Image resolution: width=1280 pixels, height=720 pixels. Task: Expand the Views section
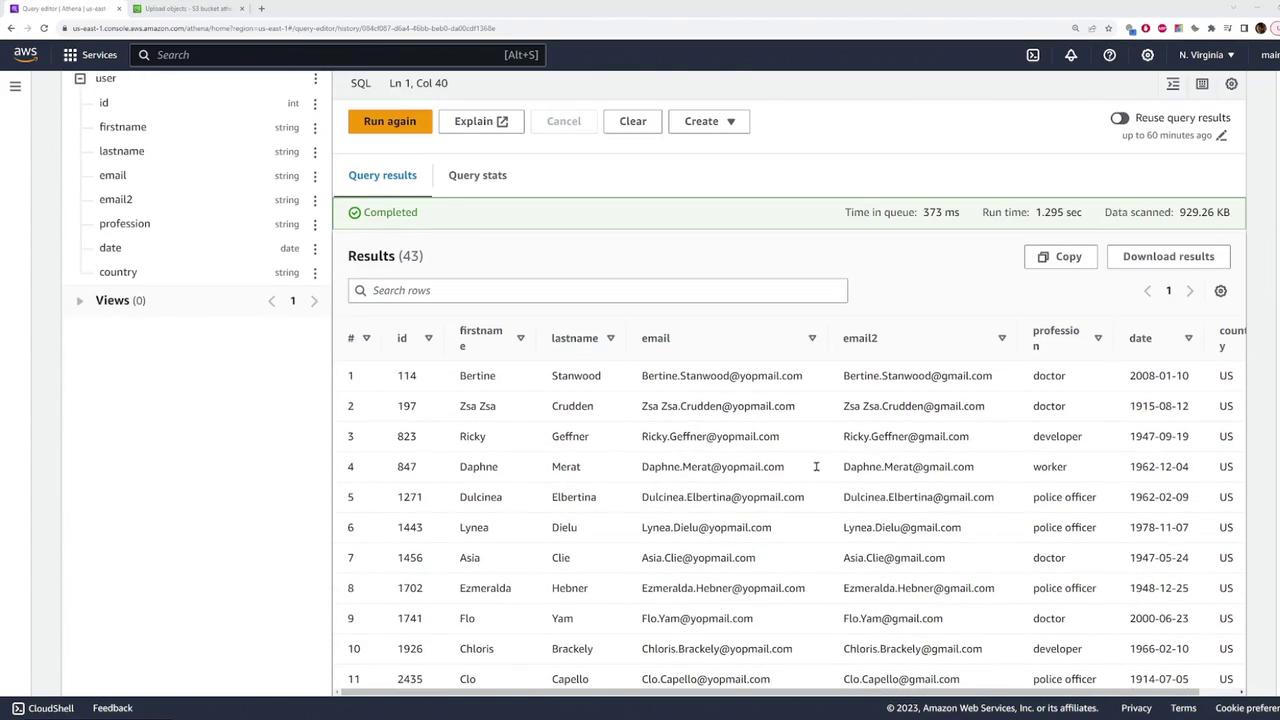coord(80,300)
